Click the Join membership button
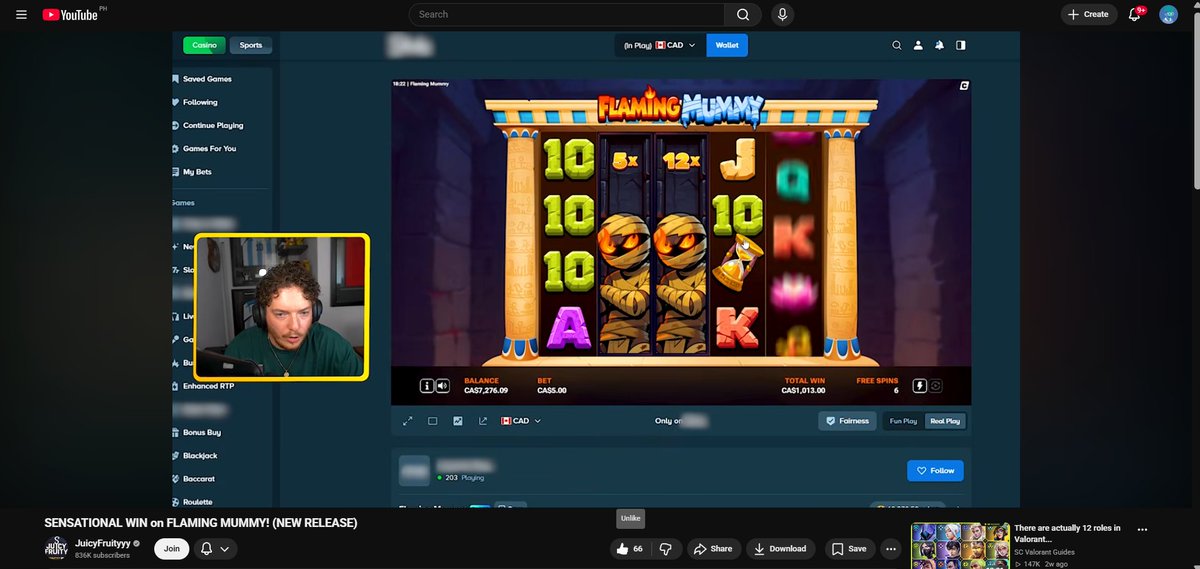 (172, 548)
